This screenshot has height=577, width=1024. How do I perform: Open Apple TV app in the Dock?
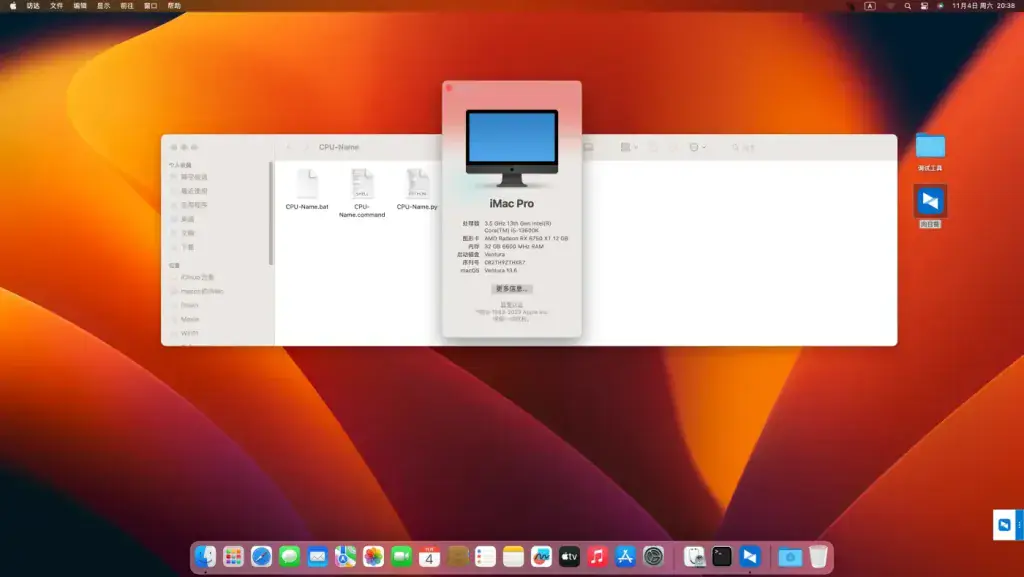point(569,557)
